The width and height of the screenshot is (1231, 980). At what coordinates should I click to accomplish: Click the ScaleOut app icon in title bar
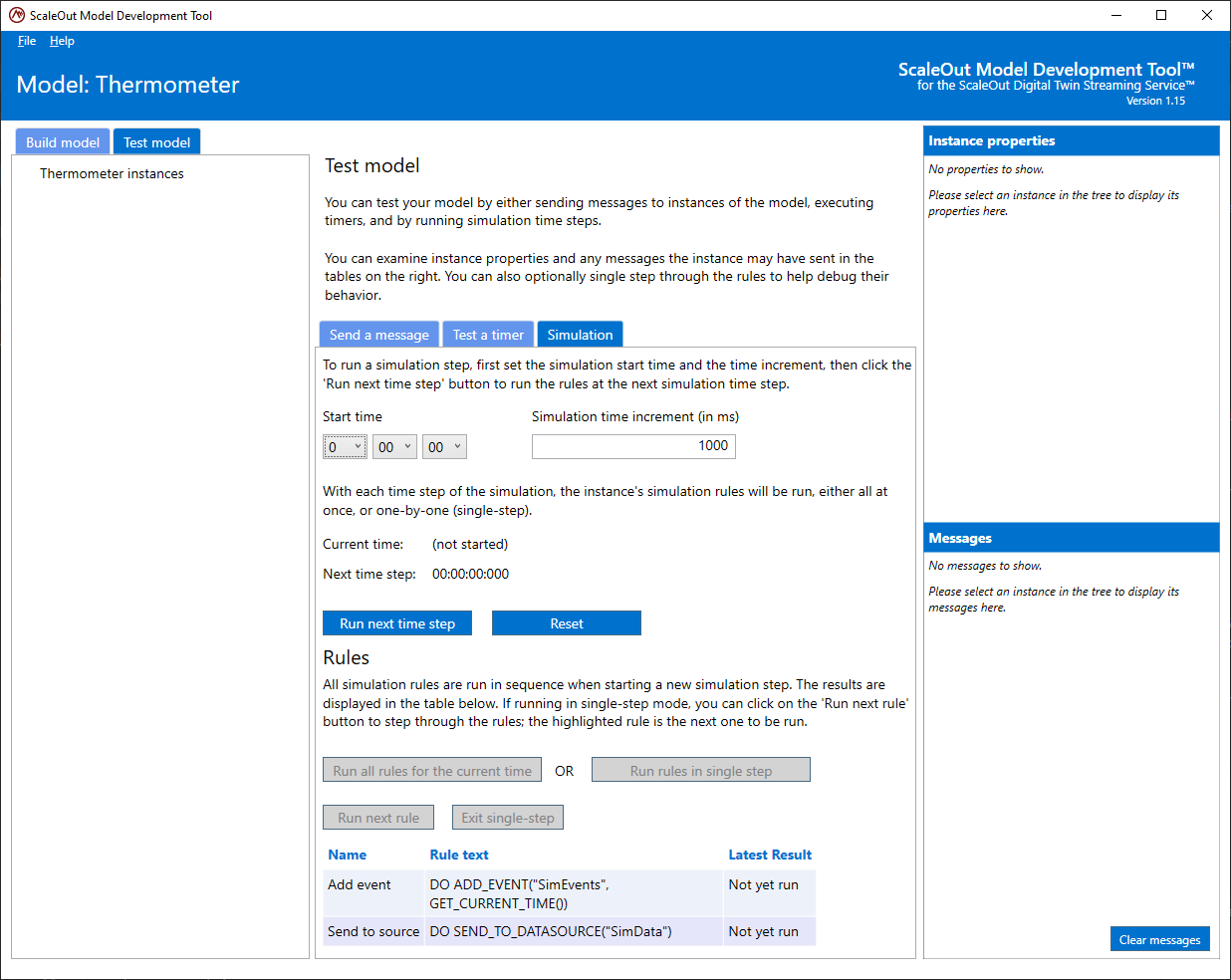[x=17, y=15]
